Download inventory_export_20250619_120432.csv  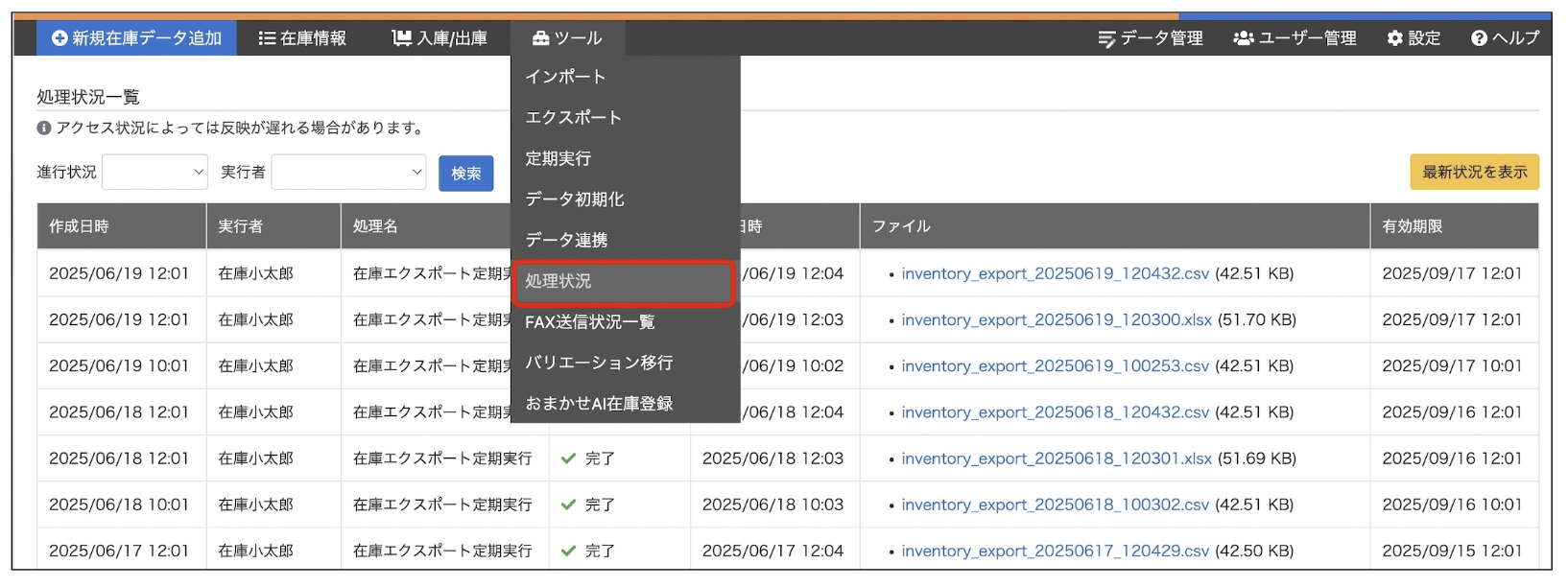(1055, 273)
